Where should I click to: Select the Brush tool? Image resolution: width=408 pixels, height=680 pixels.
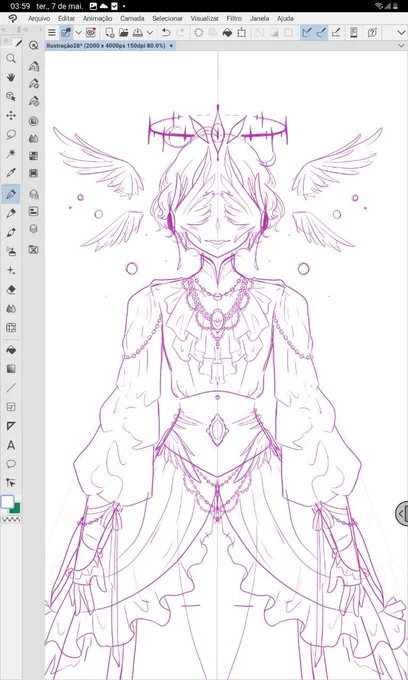coord(11,232)
